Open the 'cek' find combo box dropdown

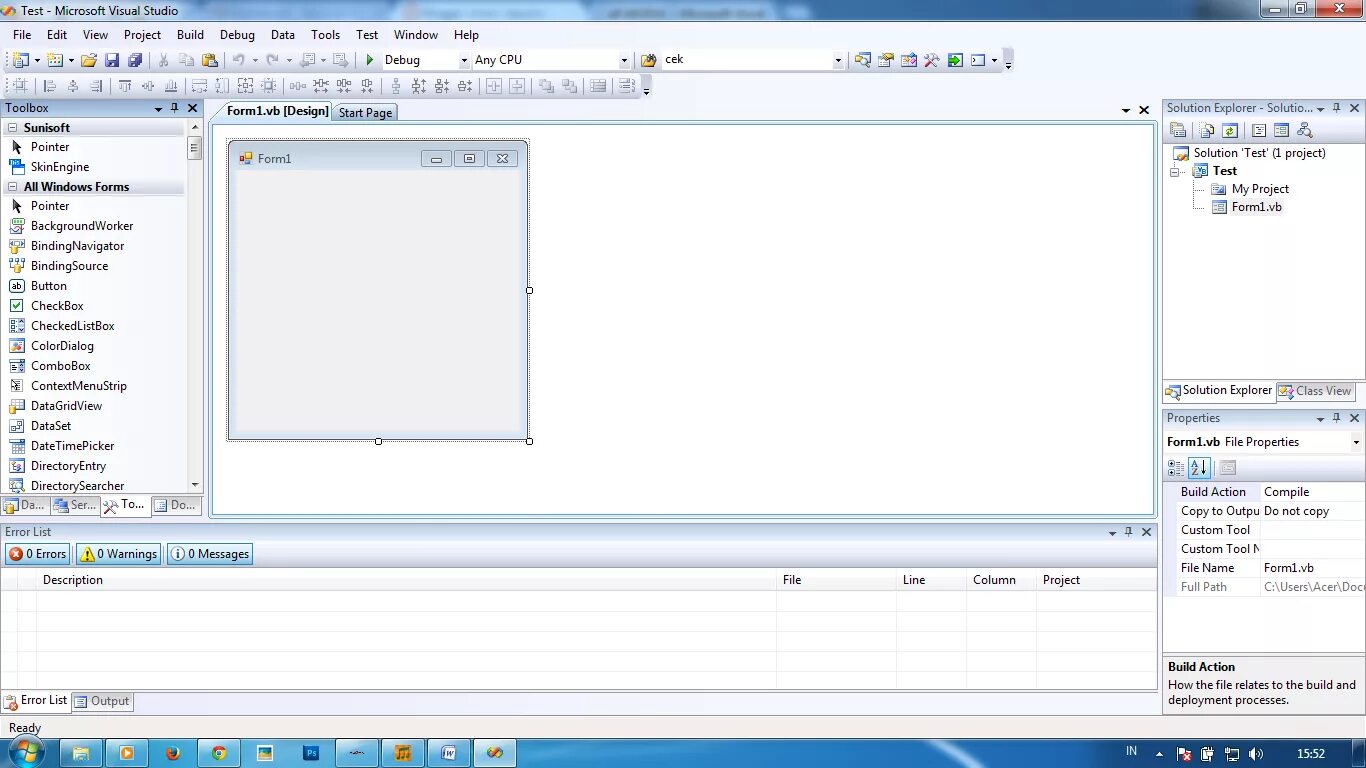(838, 60)
